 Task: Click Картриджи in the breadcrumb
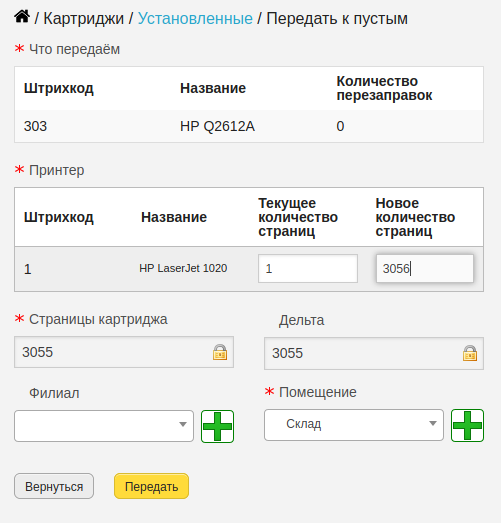(83, 18)
